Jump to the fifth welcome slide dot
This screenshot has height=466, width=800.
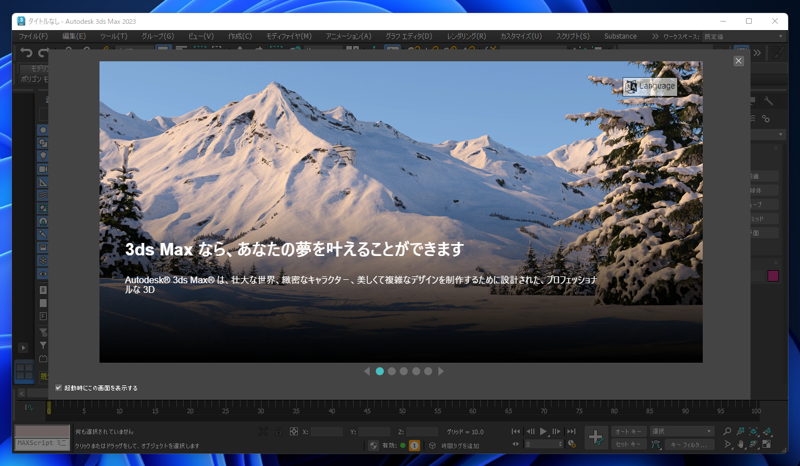coord(428,371)
